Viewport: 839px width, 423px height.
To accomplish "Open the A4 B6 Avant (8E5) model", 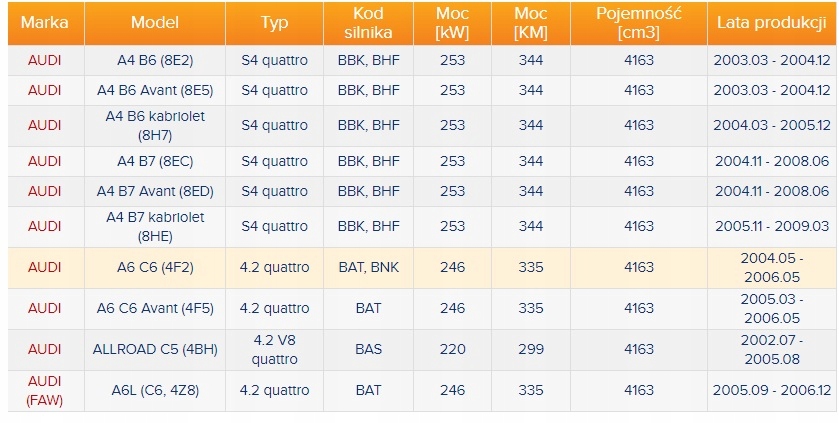I will click(155, 90).
